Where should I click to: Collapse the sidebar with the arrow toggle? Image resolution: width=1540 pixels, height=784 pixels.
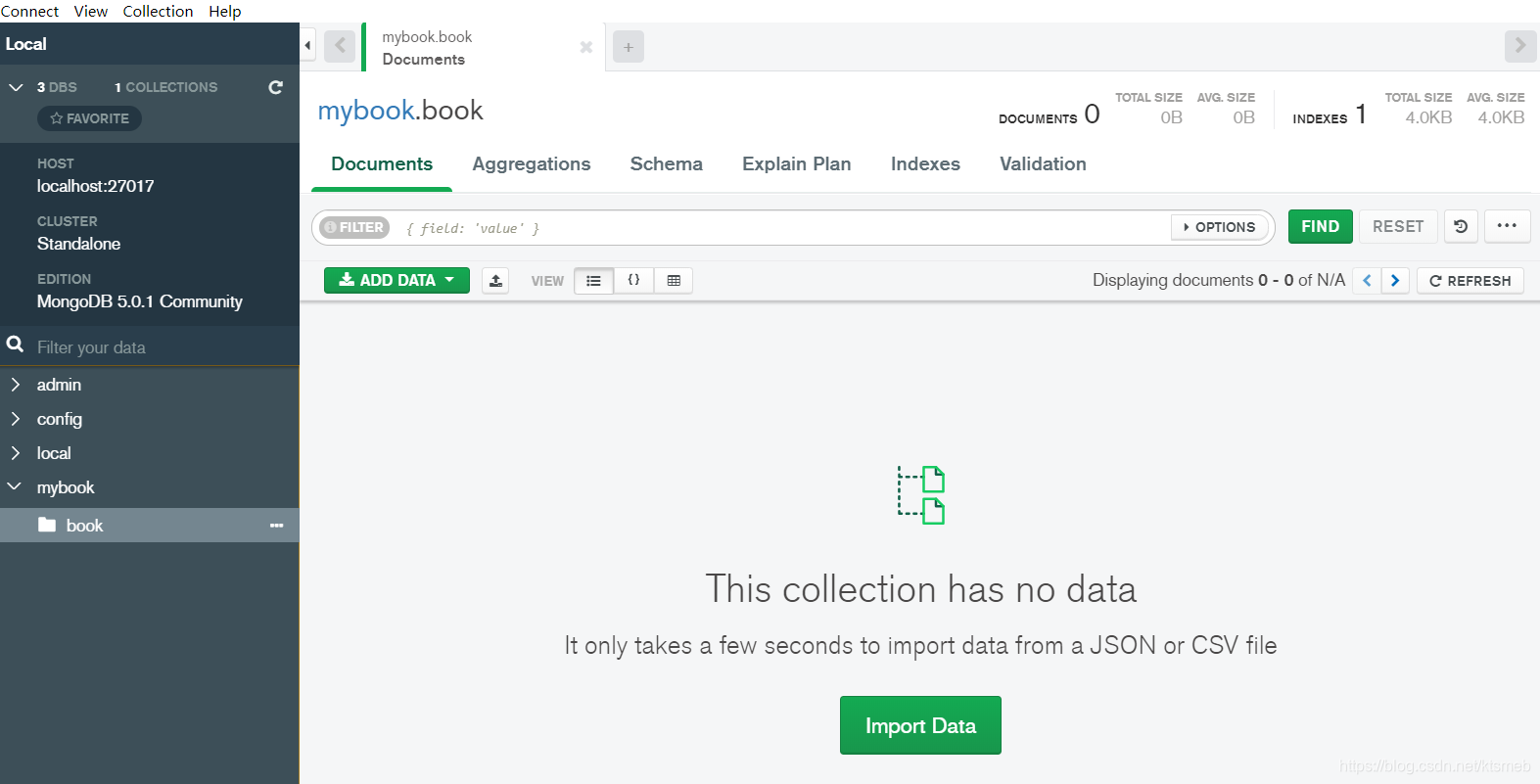[307, 45]
